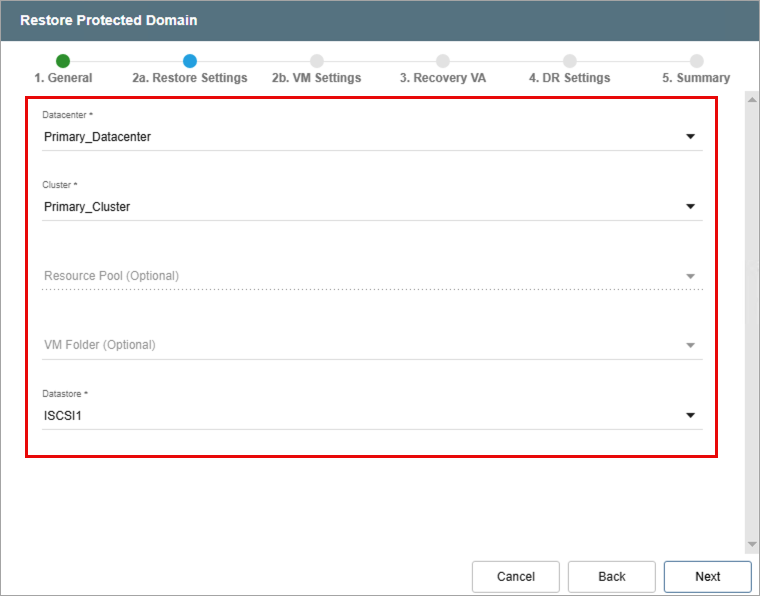Screen dimensions: 760x596
Task: Click the 2b VM Settings step circle
Action: 317,61
